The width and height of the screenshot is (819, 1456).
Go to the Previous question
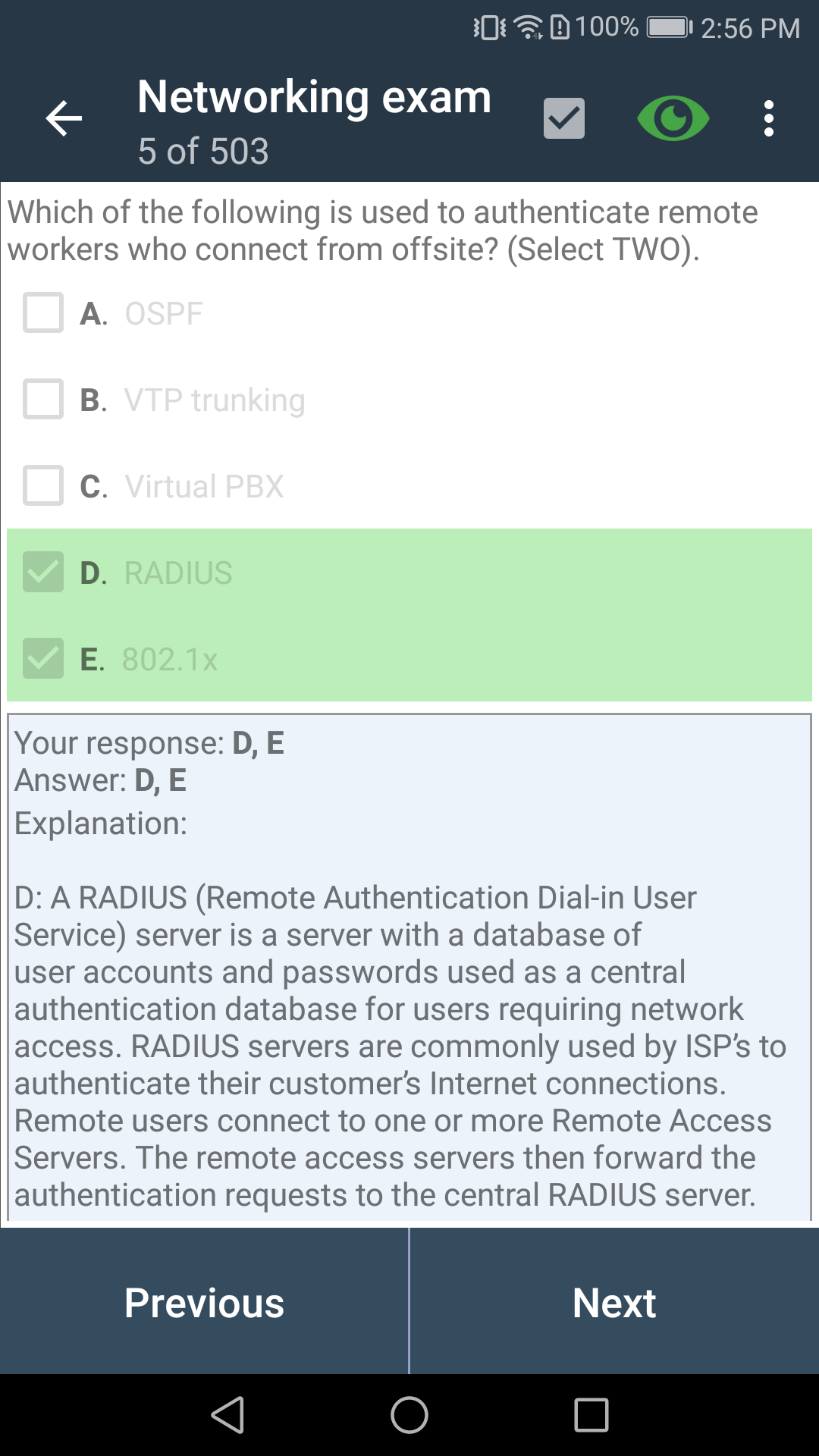tap(204, 1302)
